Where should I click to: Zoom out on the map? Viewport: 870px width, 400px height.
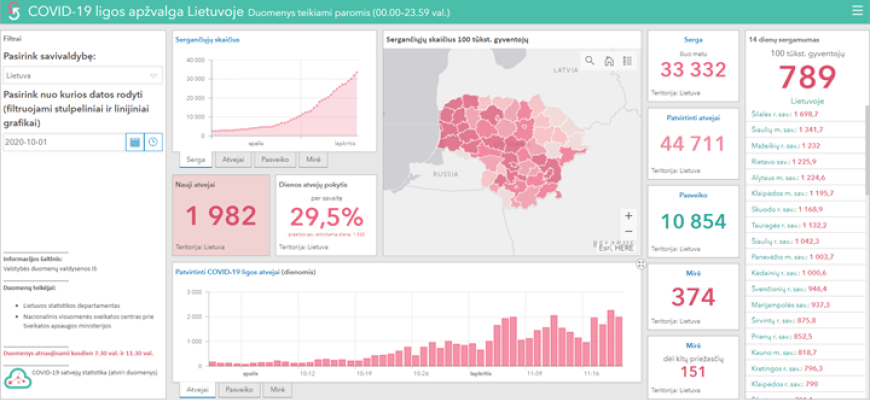627,232
